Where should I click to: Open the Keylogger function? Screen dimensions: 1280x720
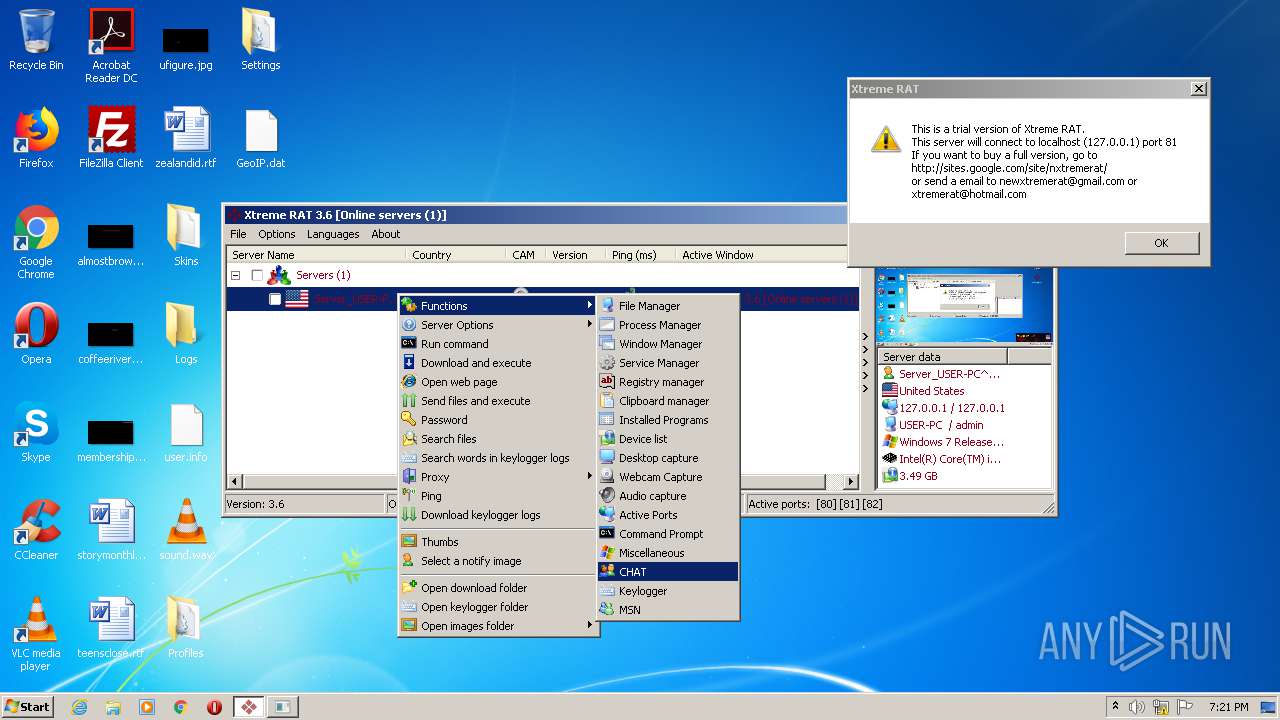coord(668,591)
